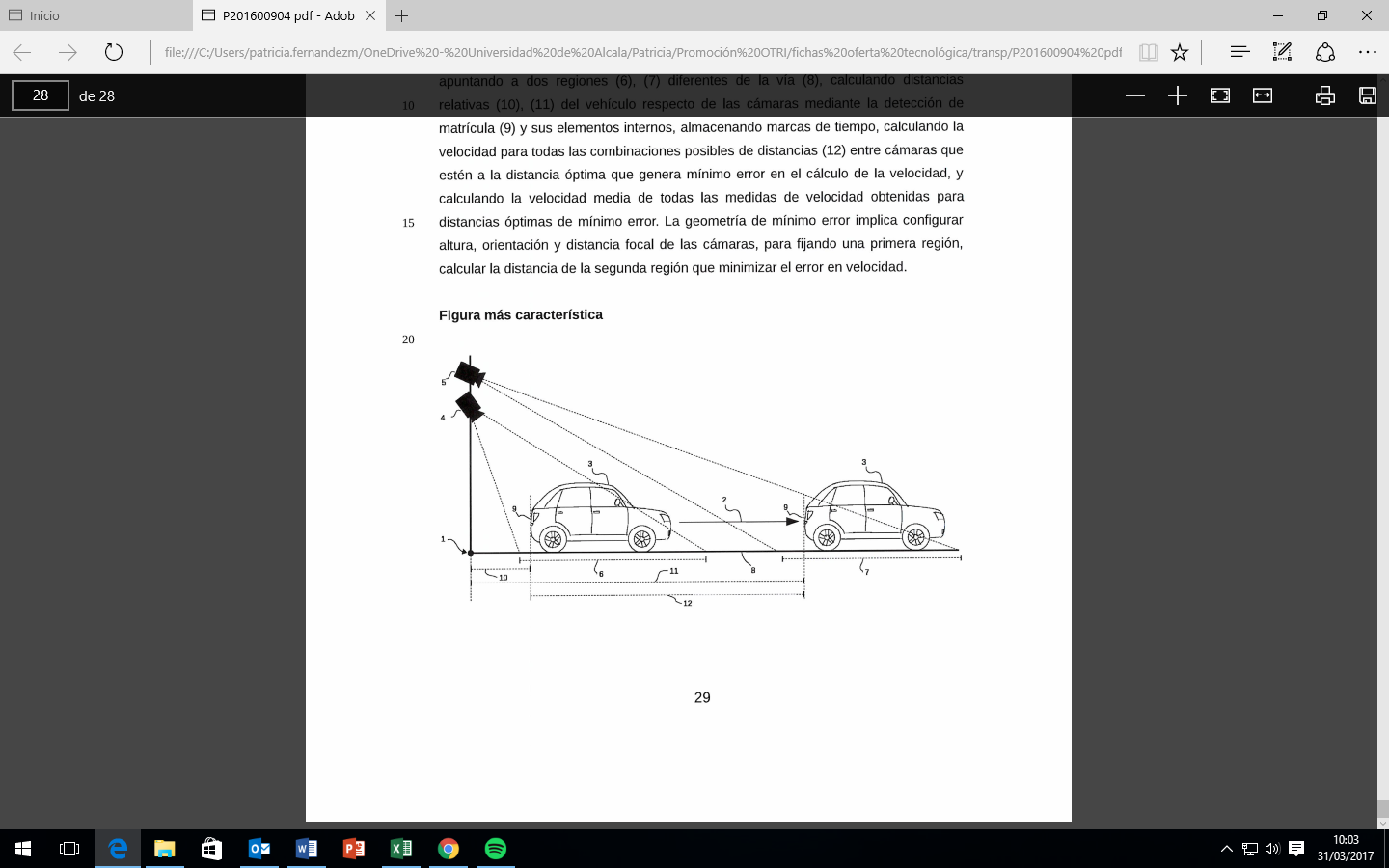Zoom in using the plus icon

pos(1178,95)
